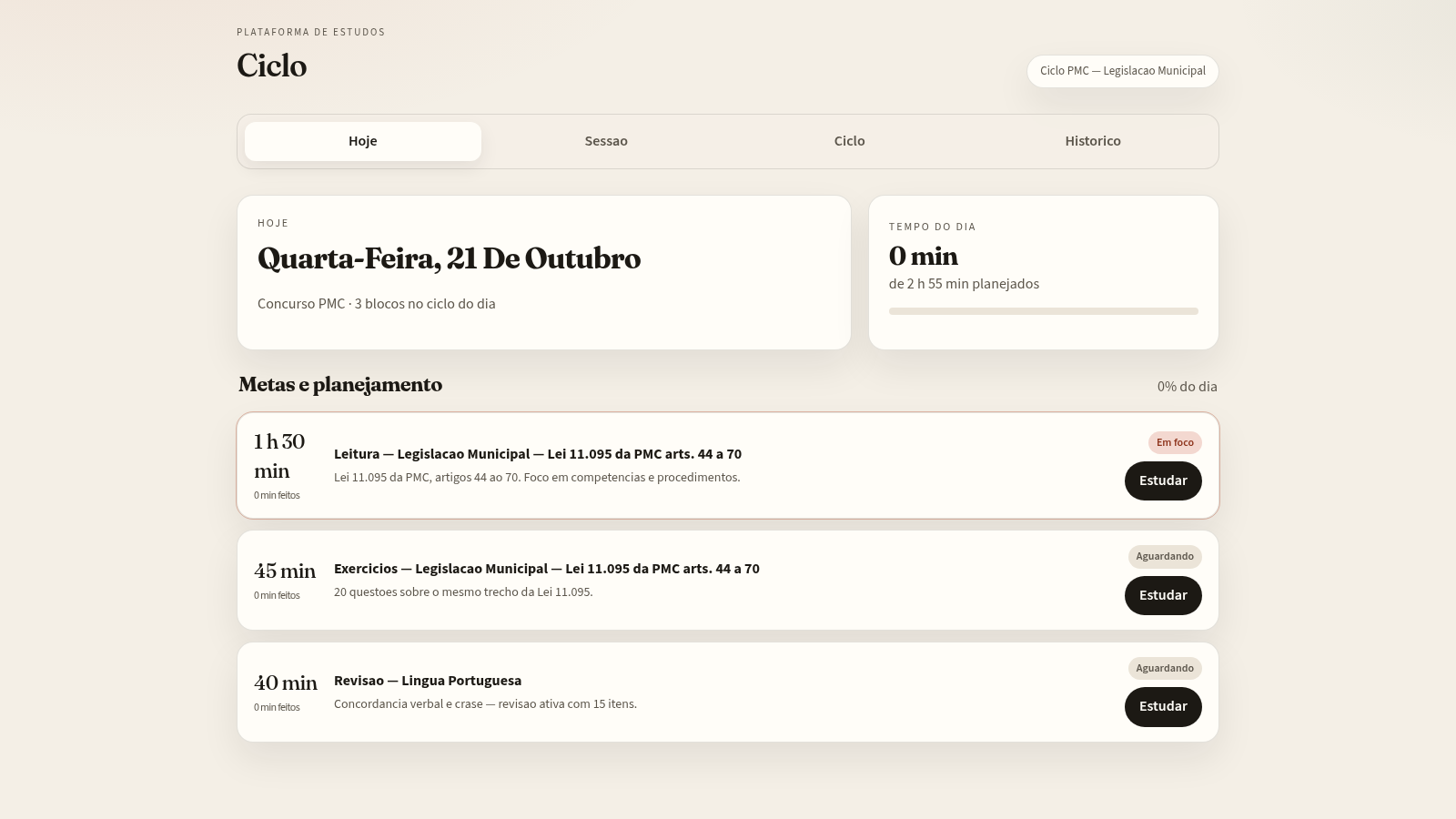
Task: Select the Exercicios — Legislacao Municipal title
Action: click(547, 569)
